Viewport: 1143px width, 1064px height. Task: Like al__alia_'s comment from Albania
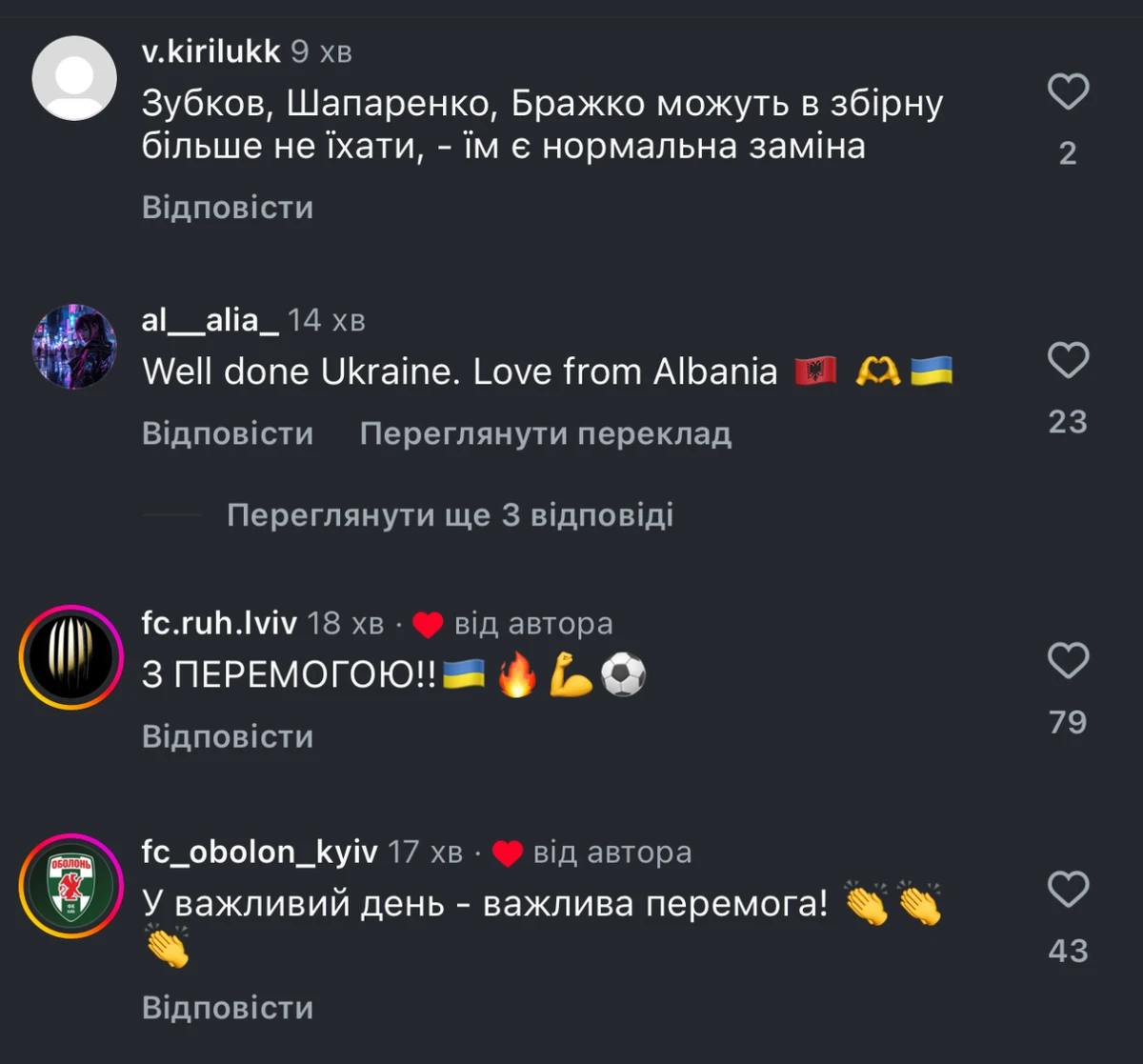[x=1068, y=361]
